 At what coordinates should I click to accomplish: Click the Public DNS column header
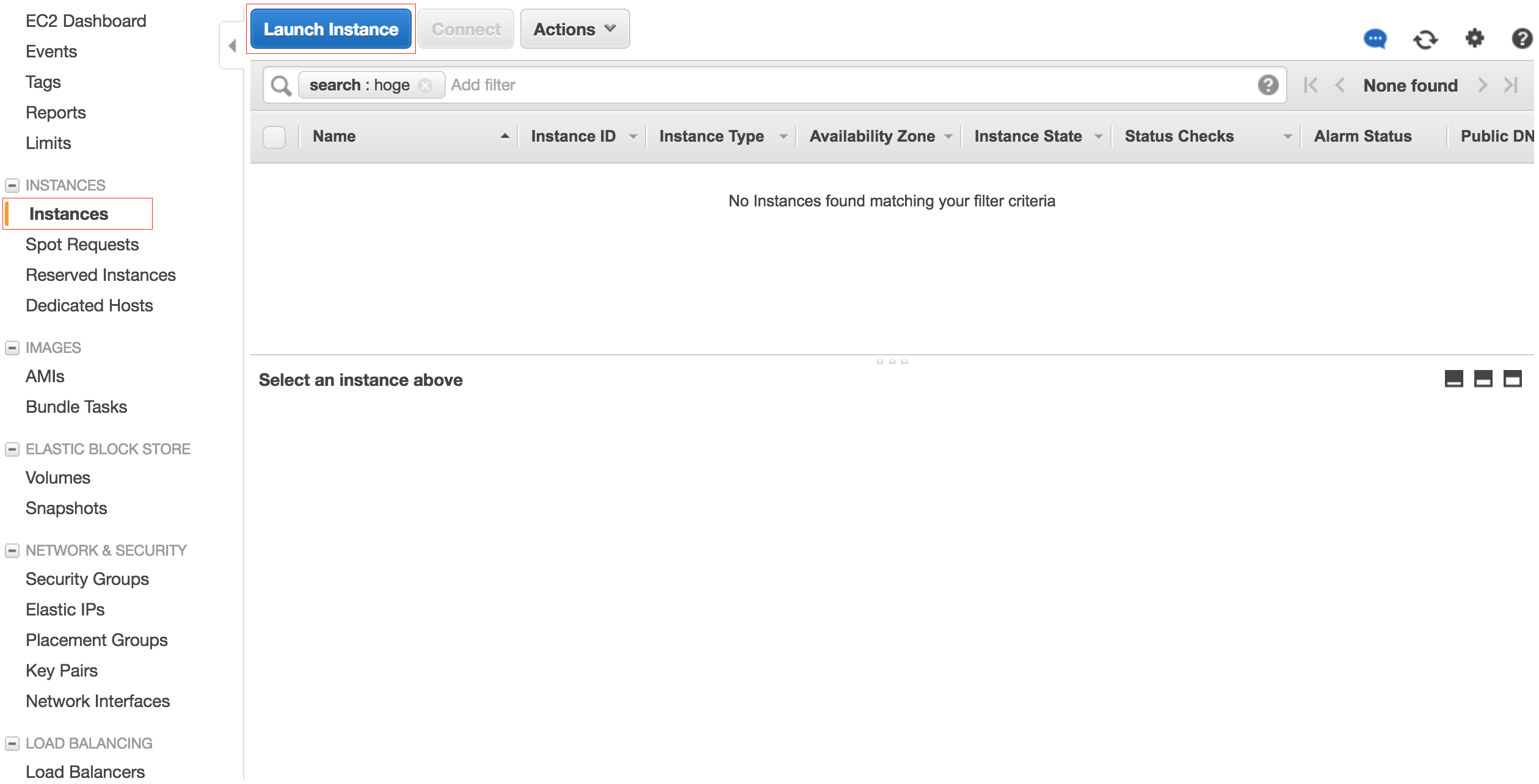(x=1498, y=137)
